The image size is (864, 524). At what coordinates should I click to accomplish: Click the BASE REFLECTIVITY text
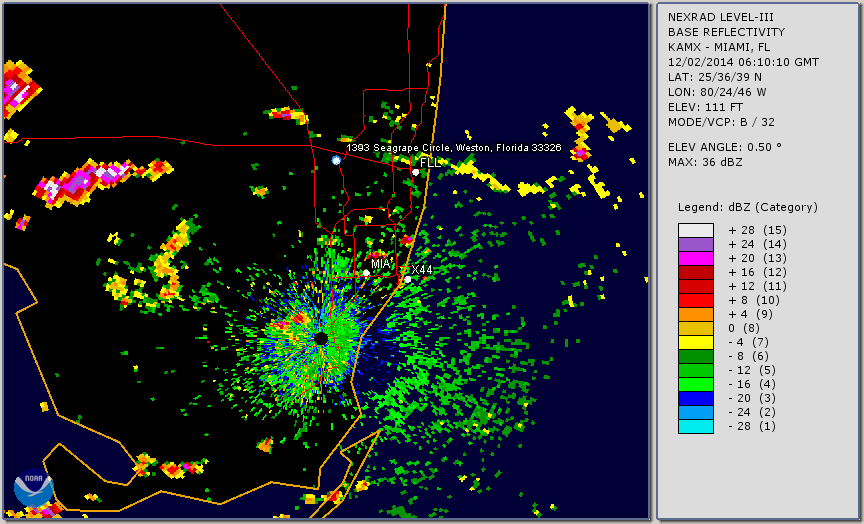point(726,33)
